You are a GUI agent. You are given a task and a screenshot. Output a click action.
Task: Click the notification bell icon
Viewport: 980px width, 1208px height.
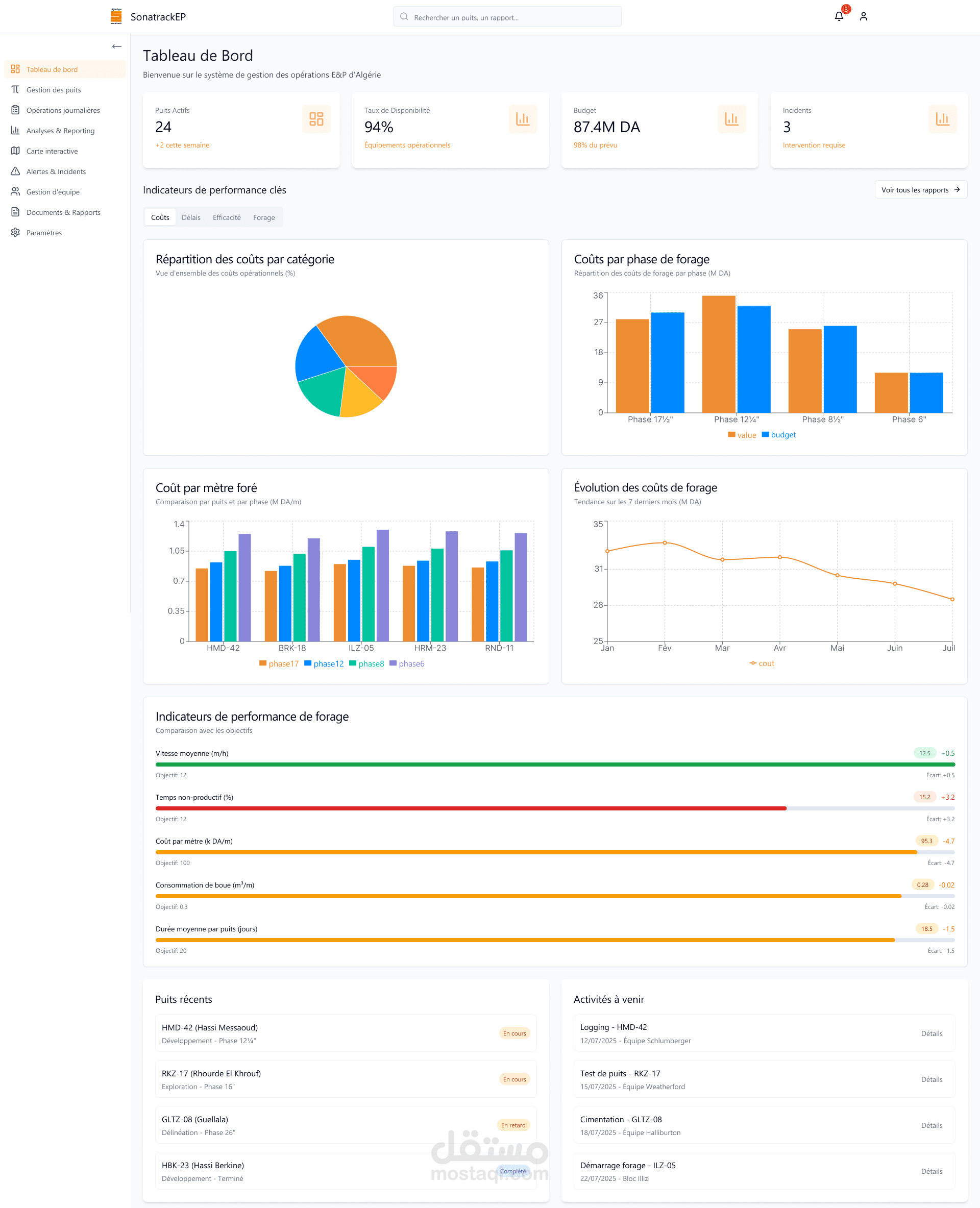838,16
